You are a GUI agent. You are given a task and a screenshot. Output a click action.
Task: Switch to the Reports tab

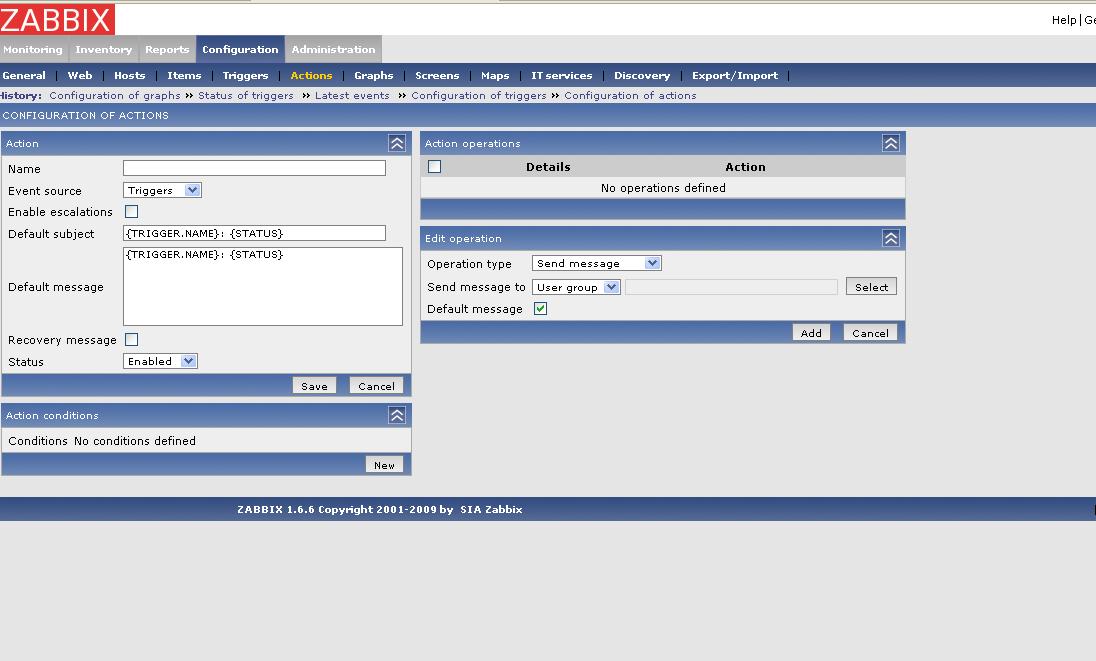pyautogui.click(x=167, y=50)
